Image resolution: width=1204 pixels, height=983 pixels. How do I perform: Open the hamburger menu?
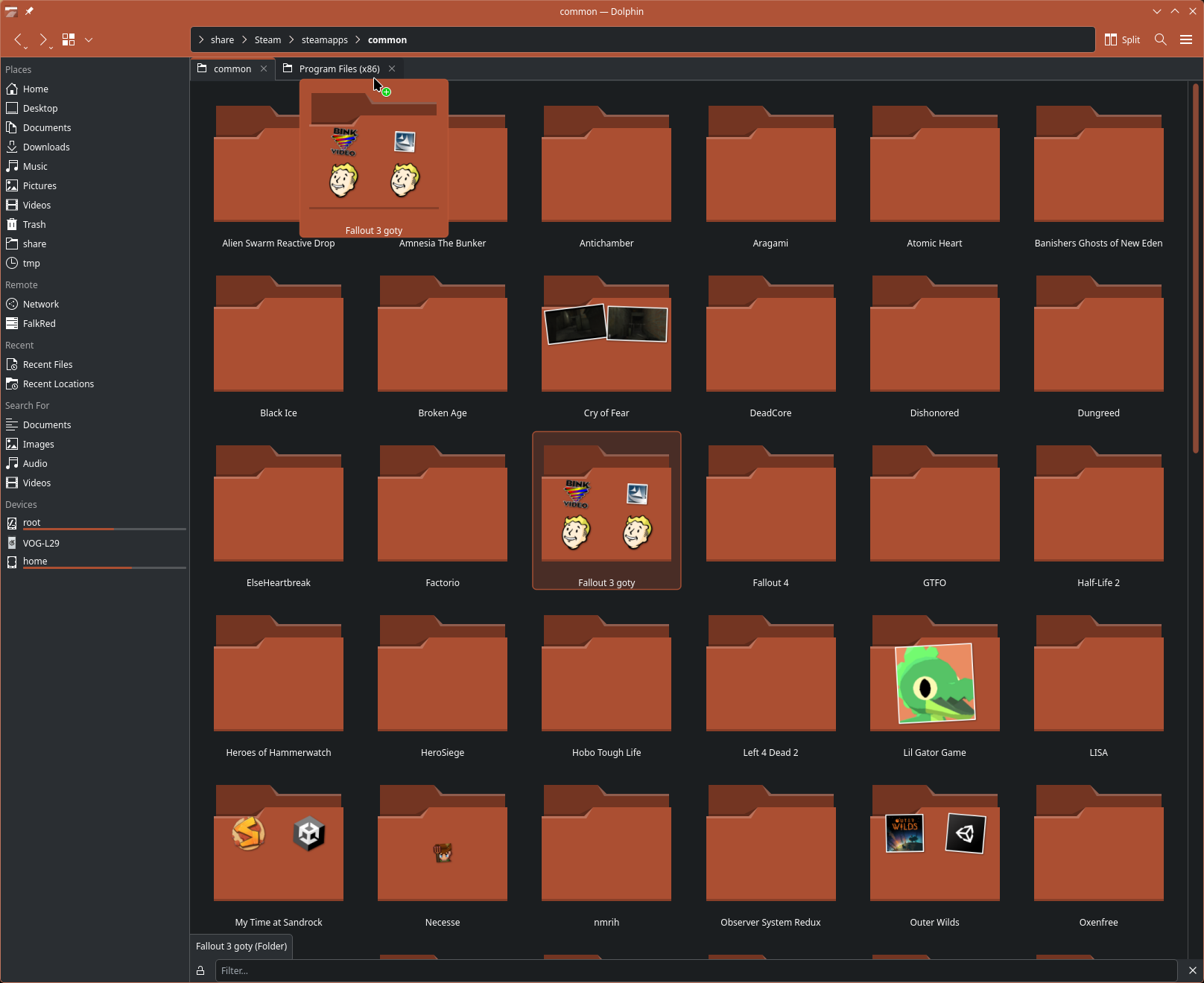click(1186, 39)
